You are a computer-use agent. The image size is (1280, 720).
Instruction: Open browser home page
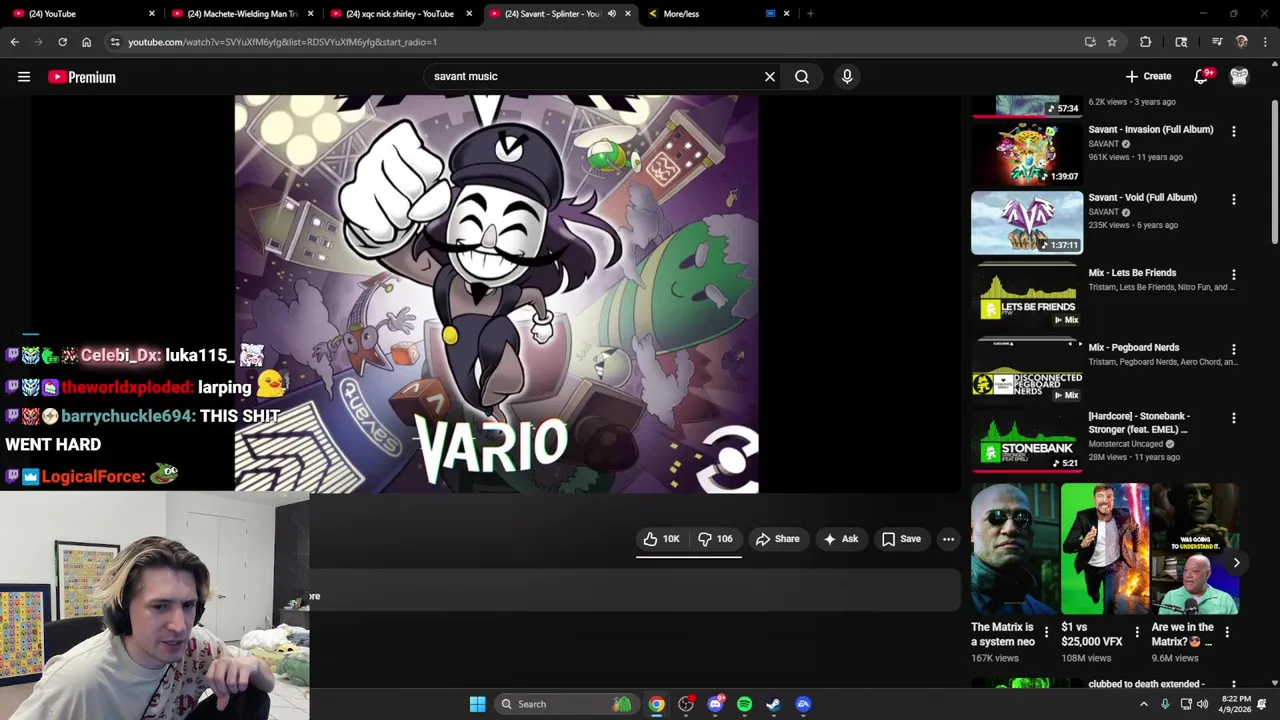coord(87,42)
